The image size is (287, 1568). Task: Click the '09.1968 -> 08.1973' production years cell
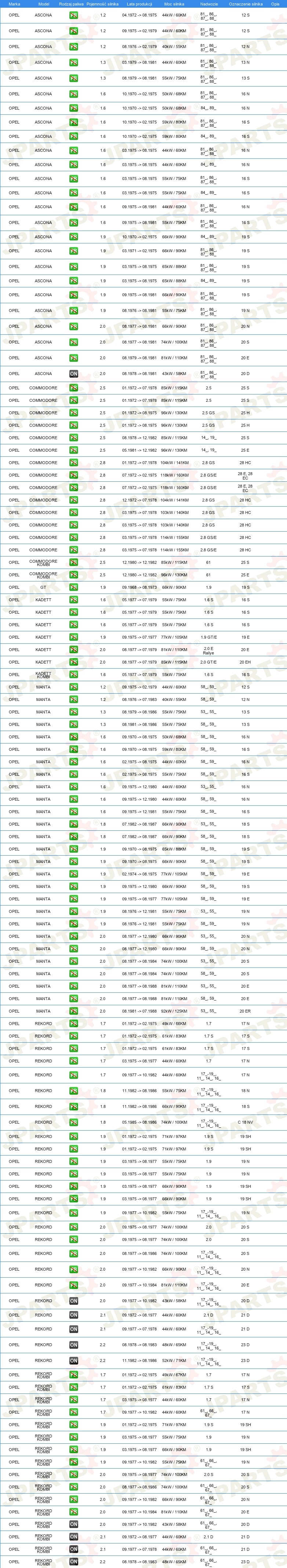pos(139,587)
